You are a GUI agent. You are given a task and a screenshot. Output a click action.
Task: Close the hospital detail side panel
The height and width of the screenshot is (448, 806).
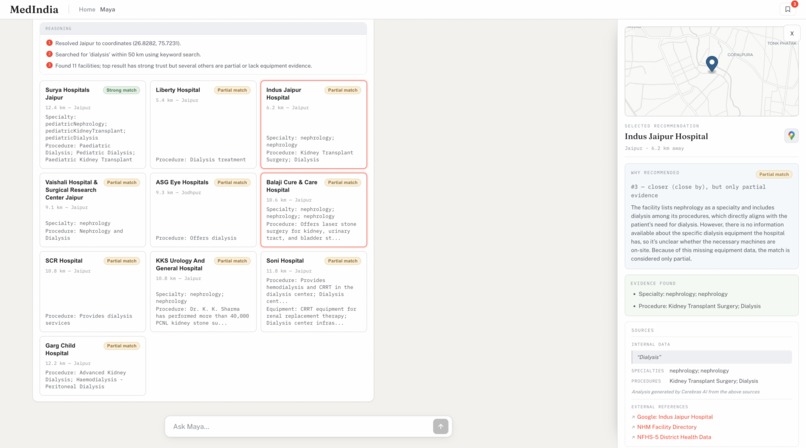[x=792, y=33]
